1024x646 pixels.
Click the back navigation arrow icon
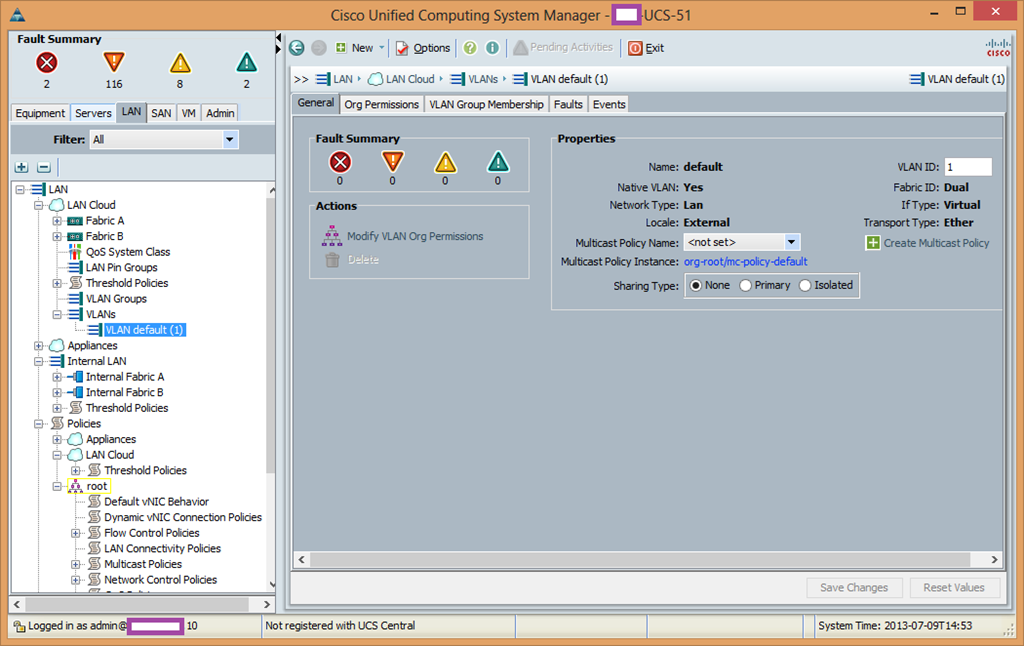[x=297, y=48]
